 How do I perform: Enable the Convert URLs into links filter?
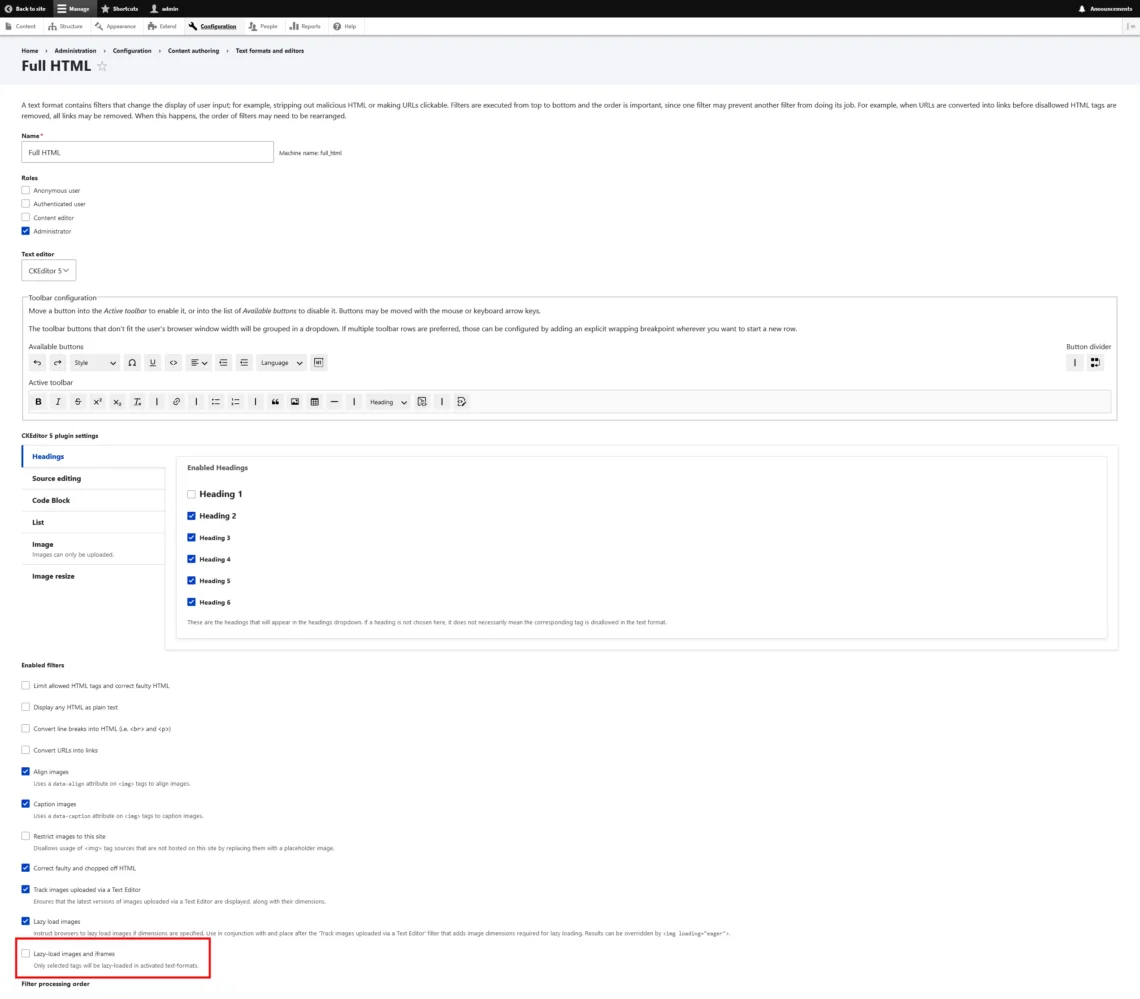click(25, 749)
